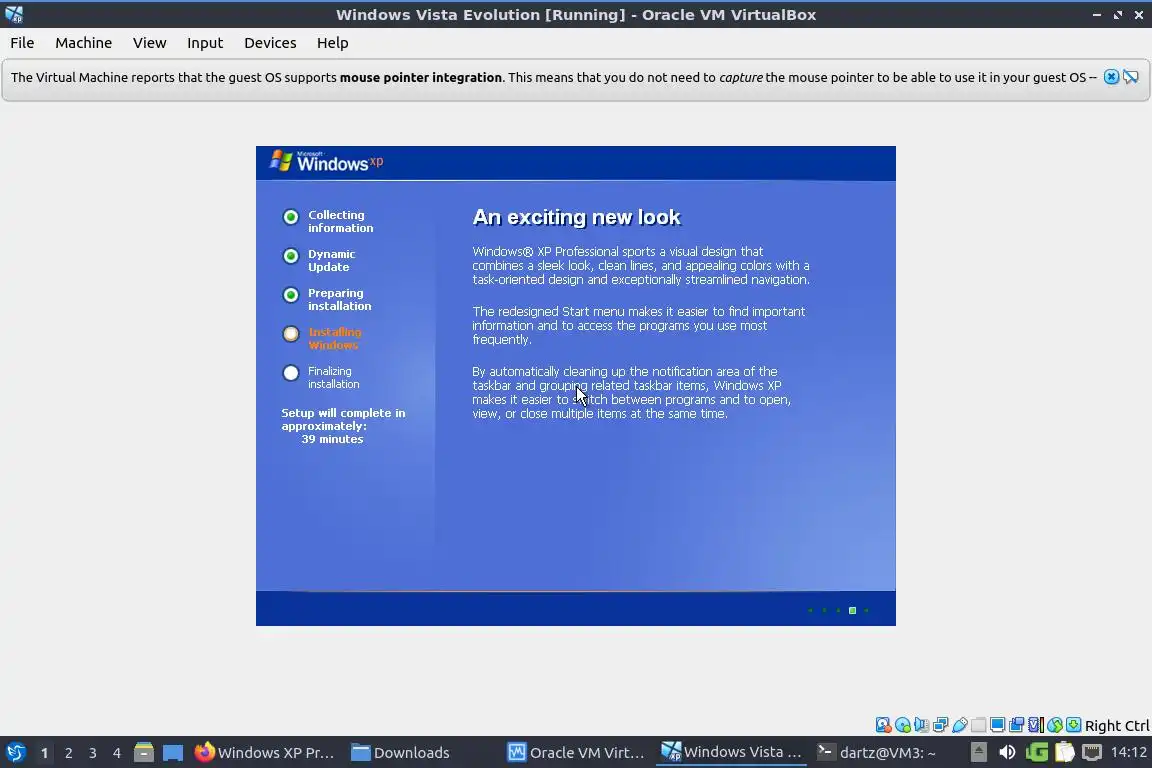This screenshot has width=1152, height=768.
Task: Click the VirtualBox window icon in title bar
Action: click(13, 14)
